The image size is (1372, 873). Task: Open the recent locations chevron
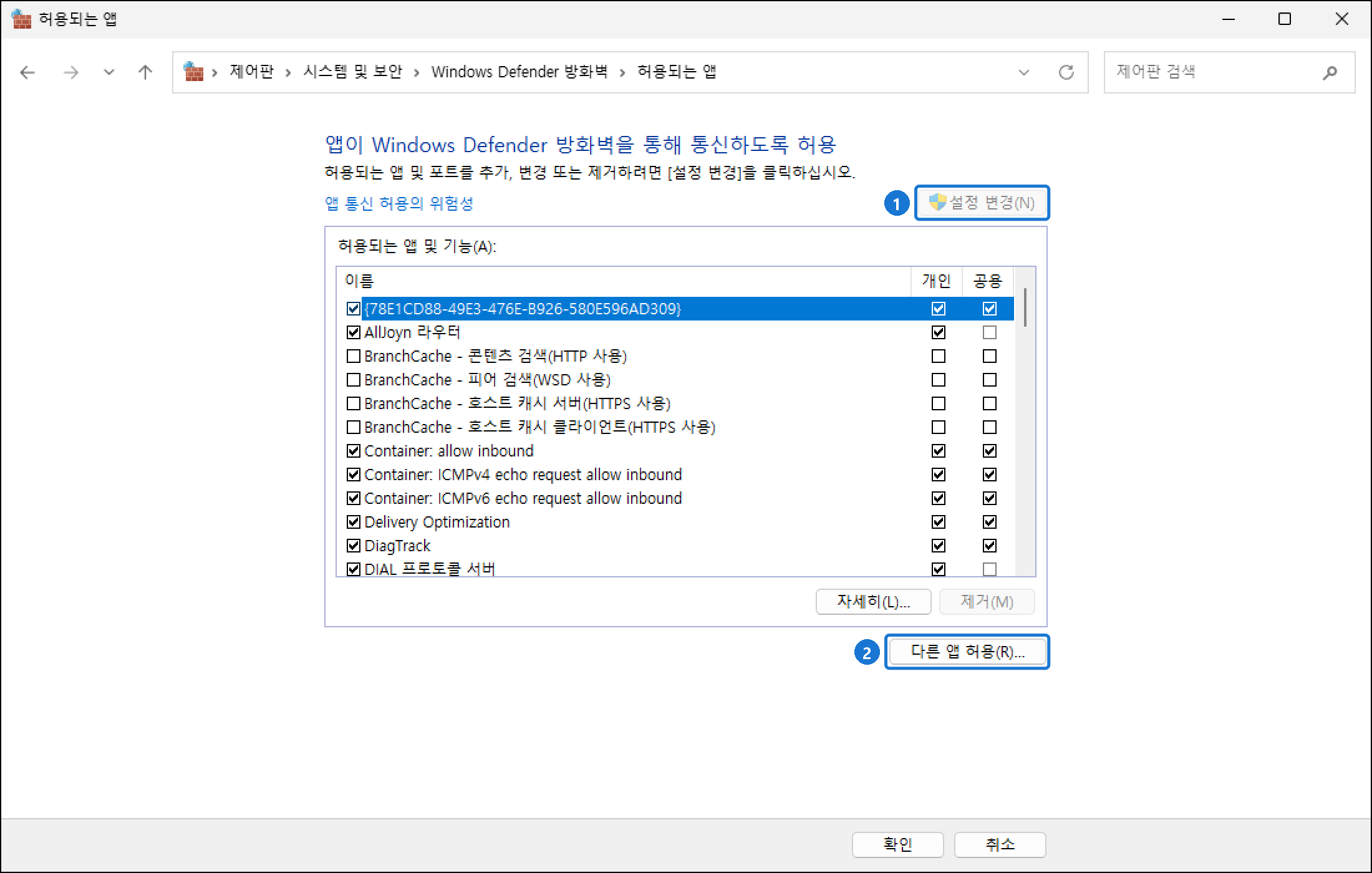(109, 72)
